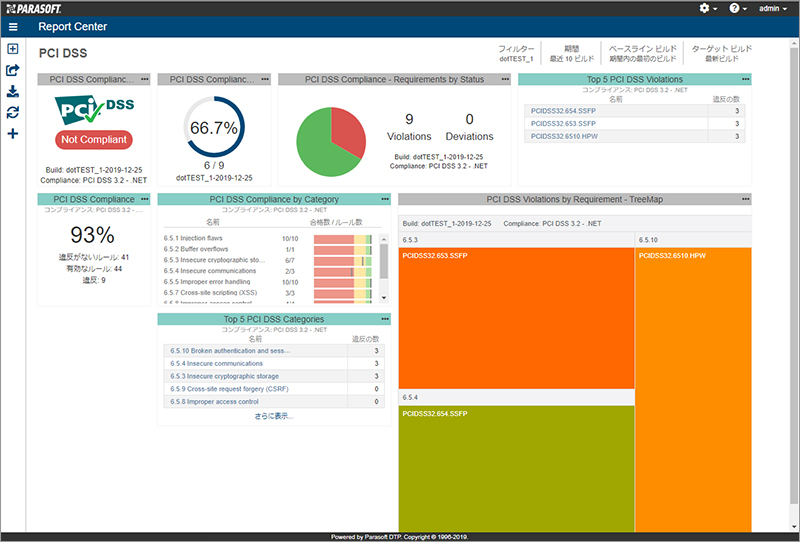
Task: Click the 6.5.3 treemap group header
Action: pos(516,240)
